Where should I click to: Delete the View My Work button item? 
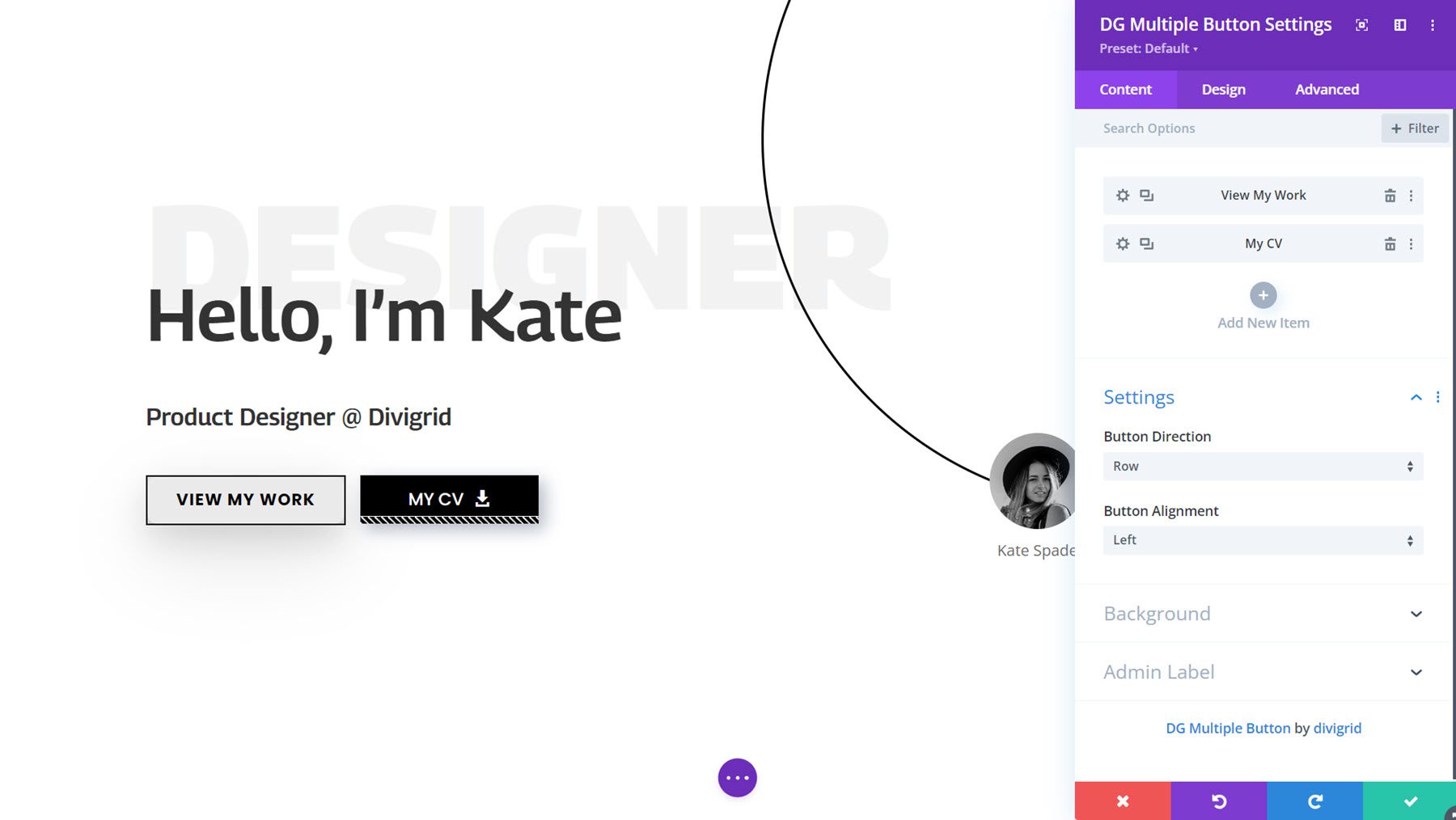pos(1390,195)
